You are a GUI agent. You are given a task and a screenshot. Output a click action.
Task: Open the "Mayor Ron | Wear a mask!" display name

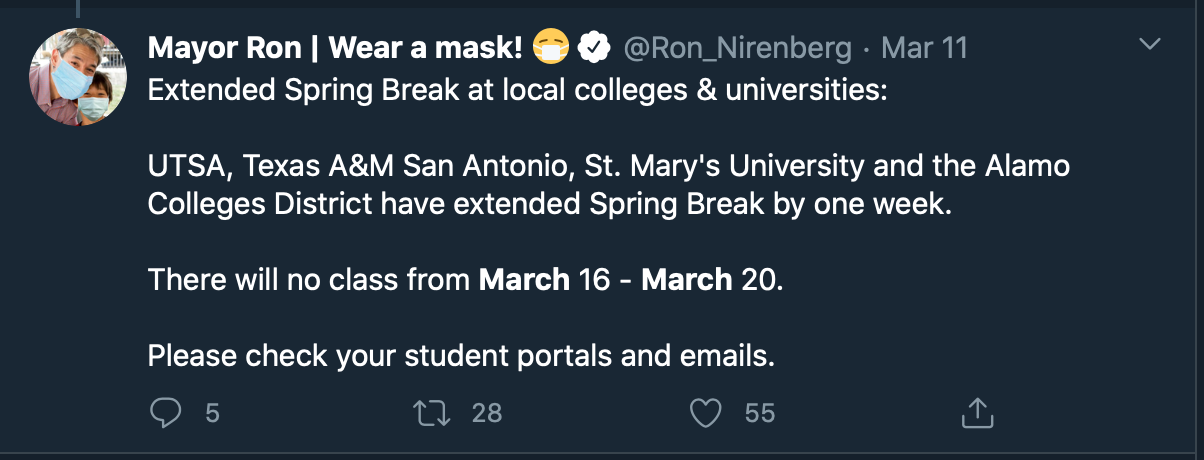(x=335, y=47)
